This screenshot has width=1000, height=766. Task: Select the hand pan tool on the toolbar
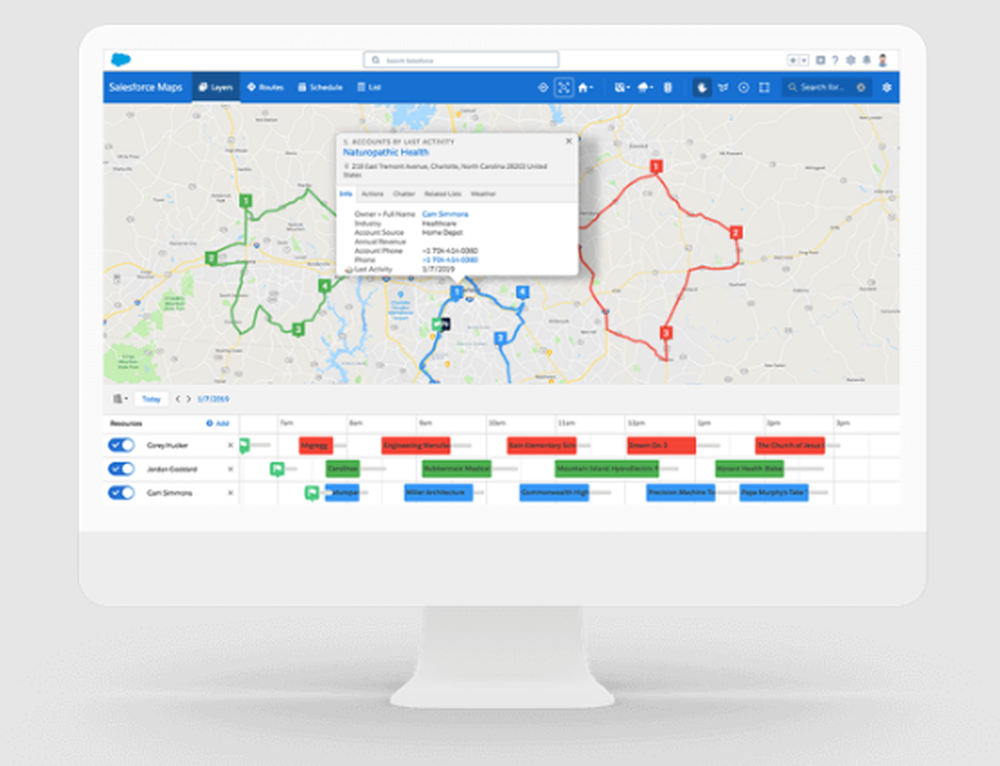click(703, 87)
